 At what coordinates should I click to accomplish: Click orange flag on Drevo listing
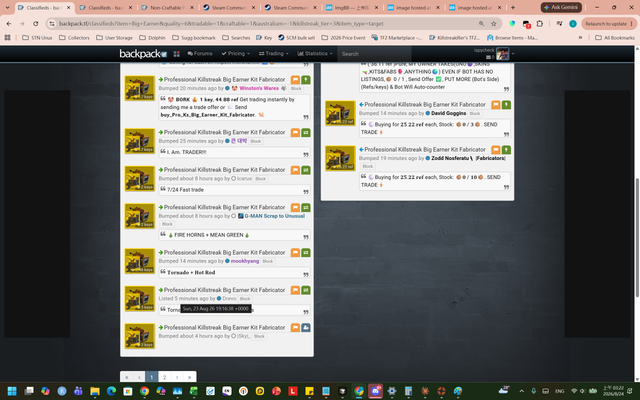[x=295, y=290]
